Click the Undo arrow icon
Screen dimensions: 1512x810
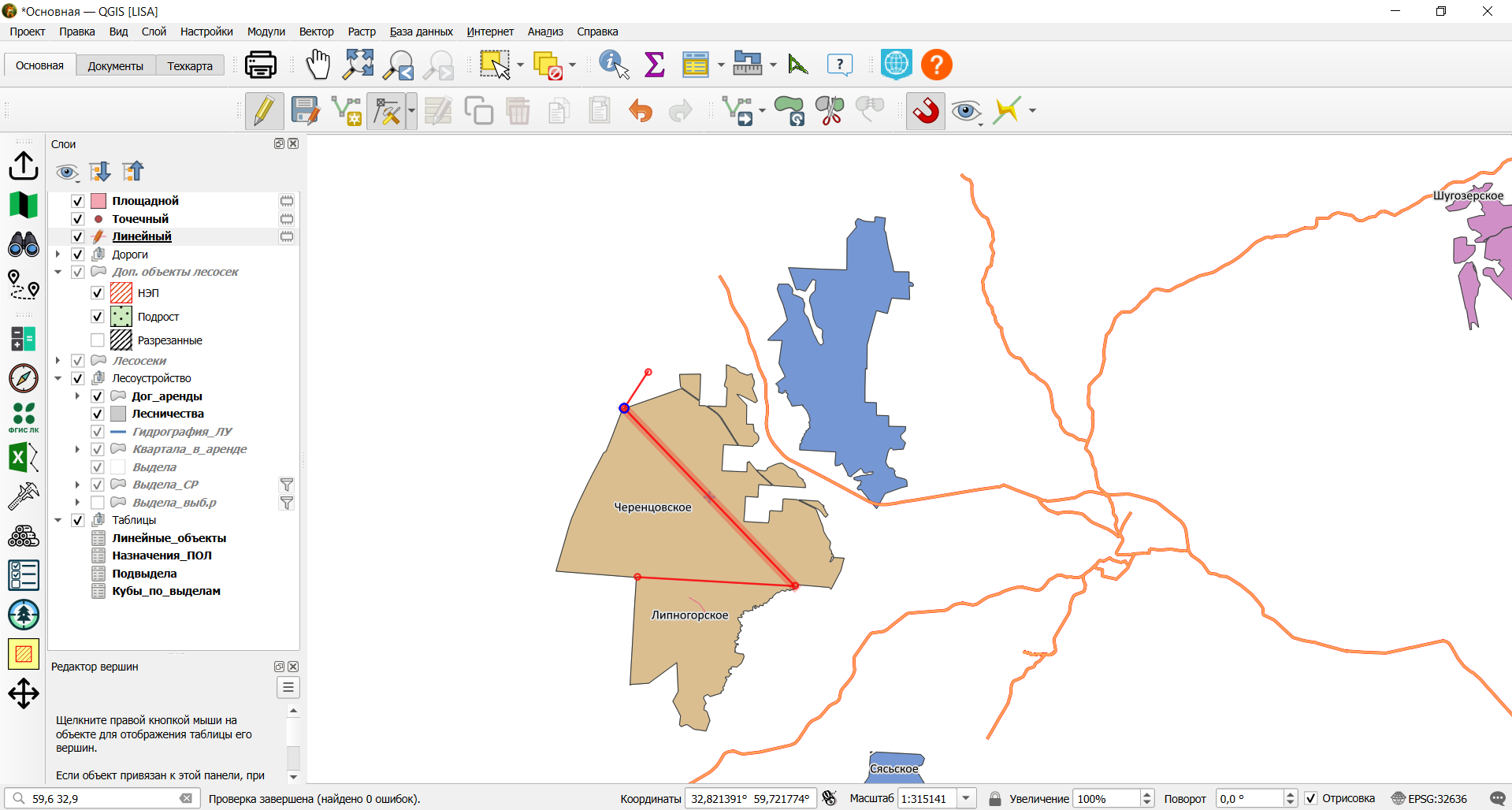point(641,111)
